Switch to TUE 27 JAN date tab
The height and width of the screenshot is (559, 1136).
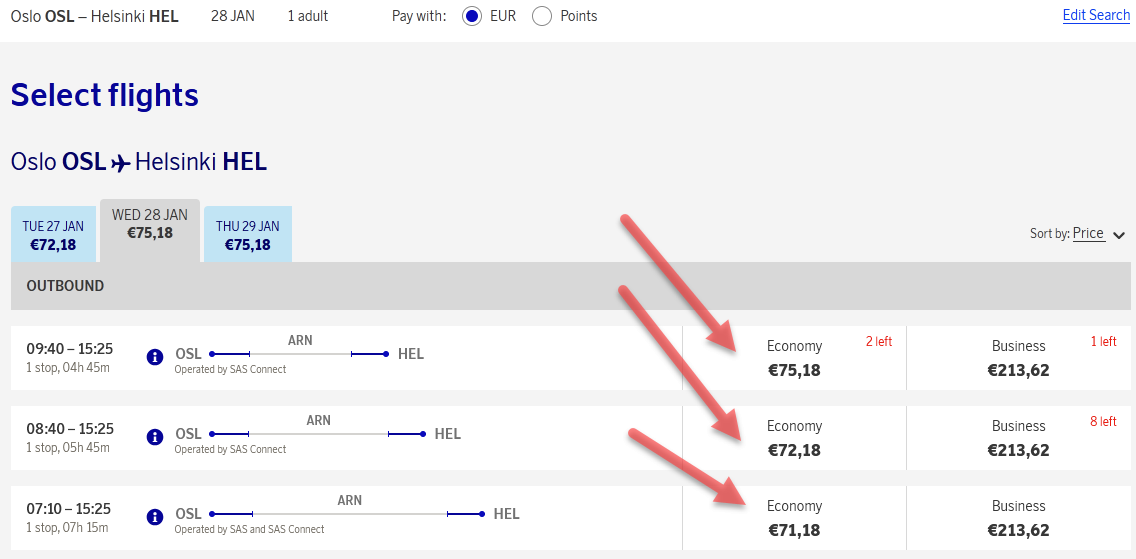point(54,235)
